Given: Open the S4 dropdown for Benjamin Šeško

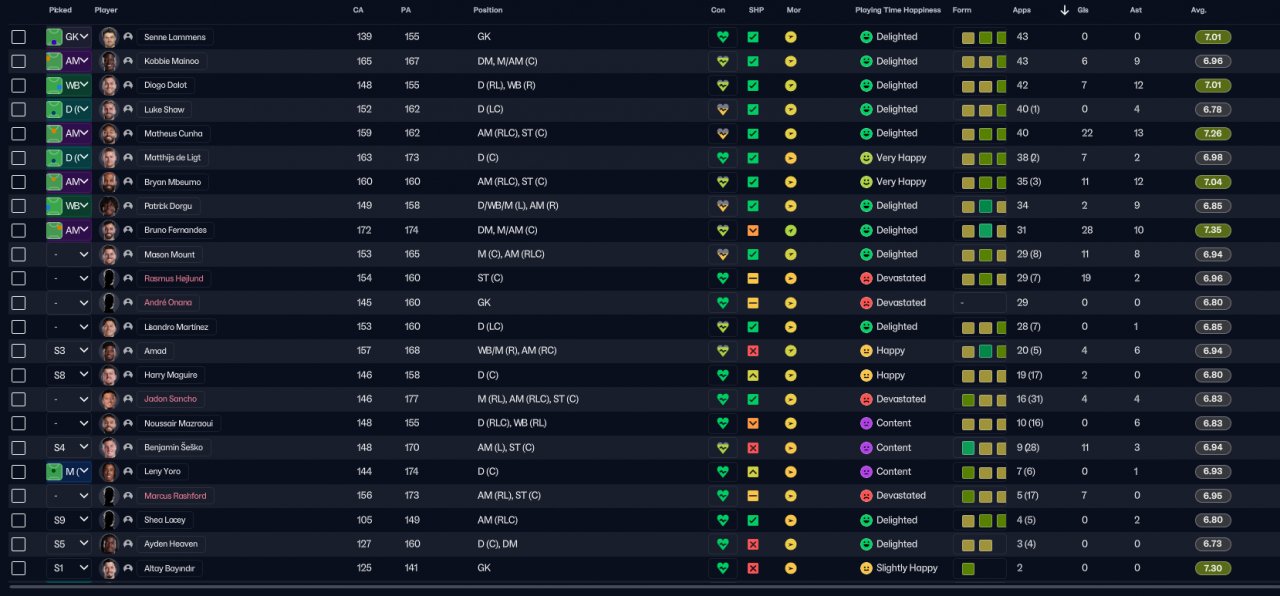Looking at the screenshot, I should (68, 447).
